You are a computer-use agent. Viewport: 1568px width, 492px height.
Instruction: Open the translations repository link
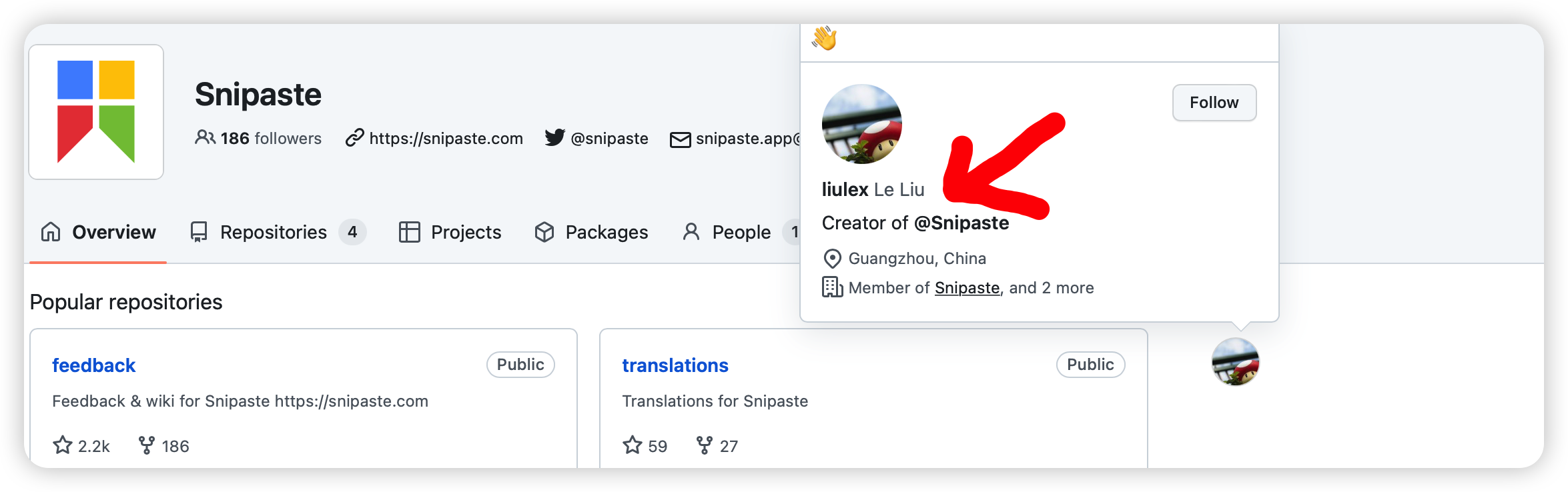[675, 365]
